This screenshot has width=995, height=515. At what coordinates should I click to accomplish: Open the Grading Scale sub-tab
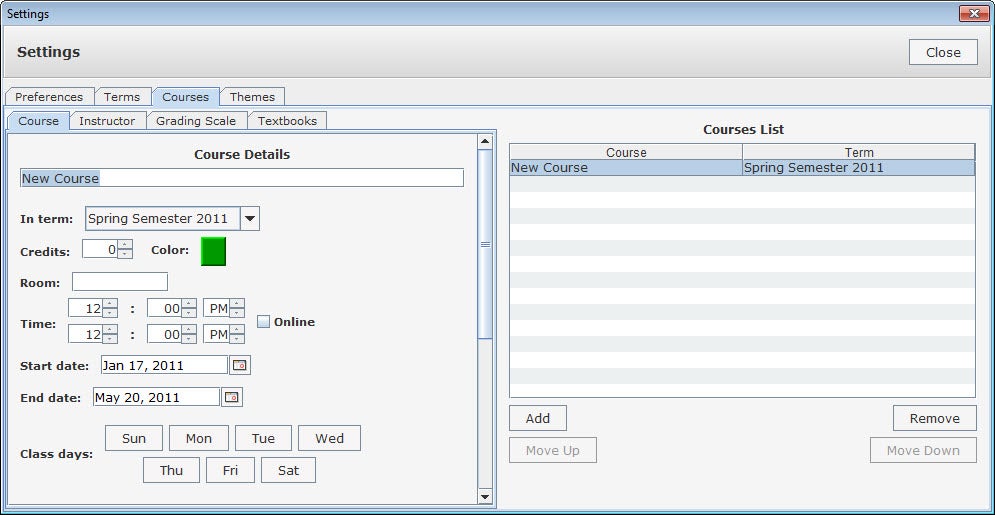pyautogui.click(x=196, y=121)
